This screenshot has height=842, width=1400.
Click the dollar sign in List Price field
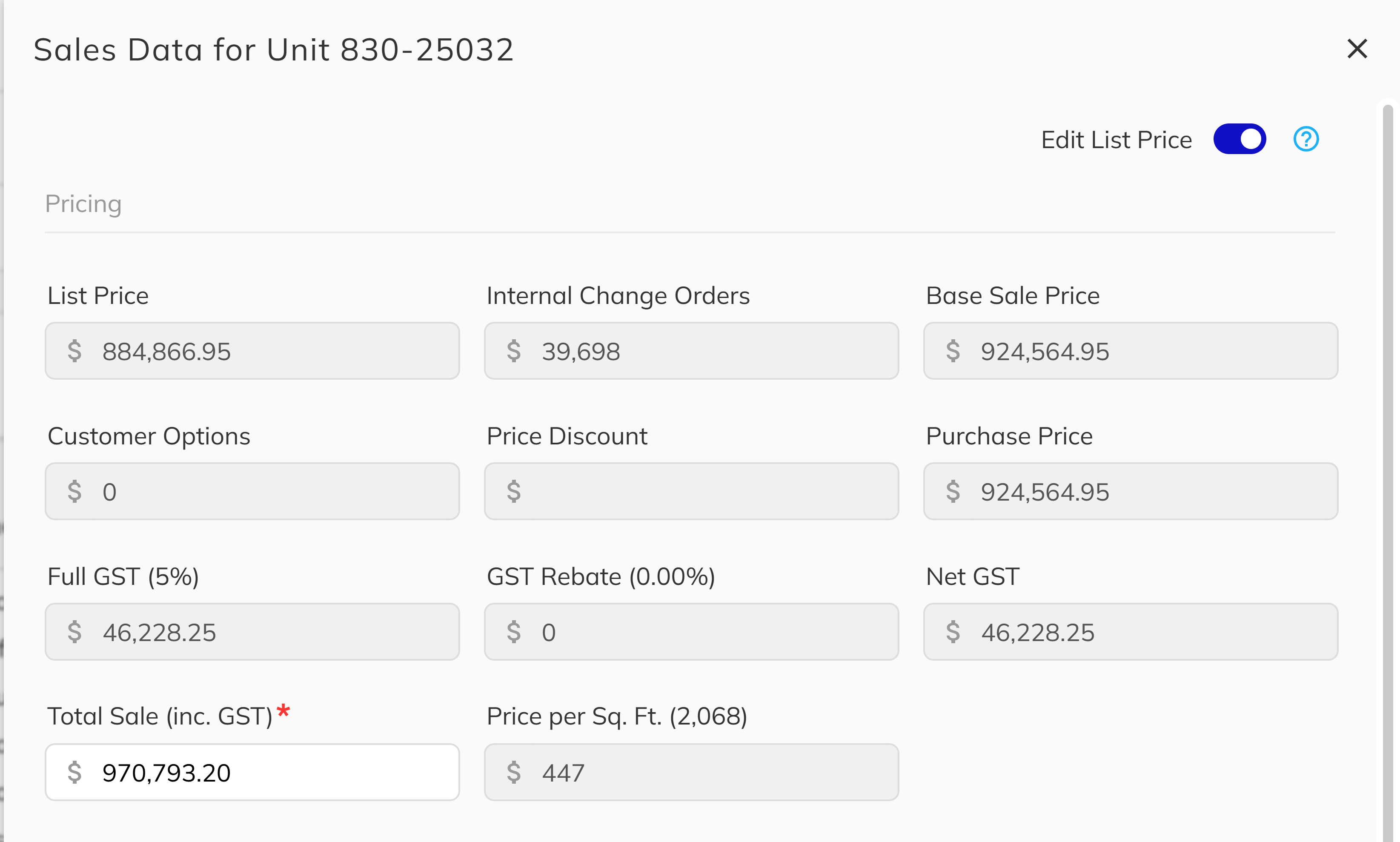(75, 351)
